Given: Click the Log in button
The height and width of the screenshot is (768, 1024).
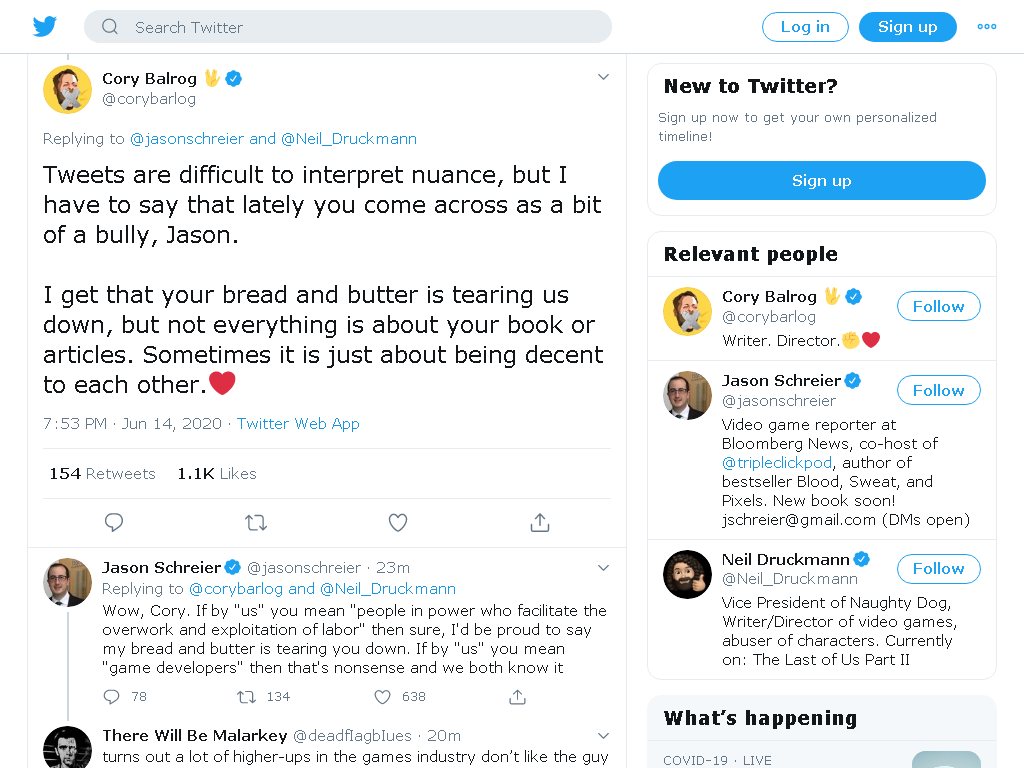Looking at the screenshot, I should (805, 27).
